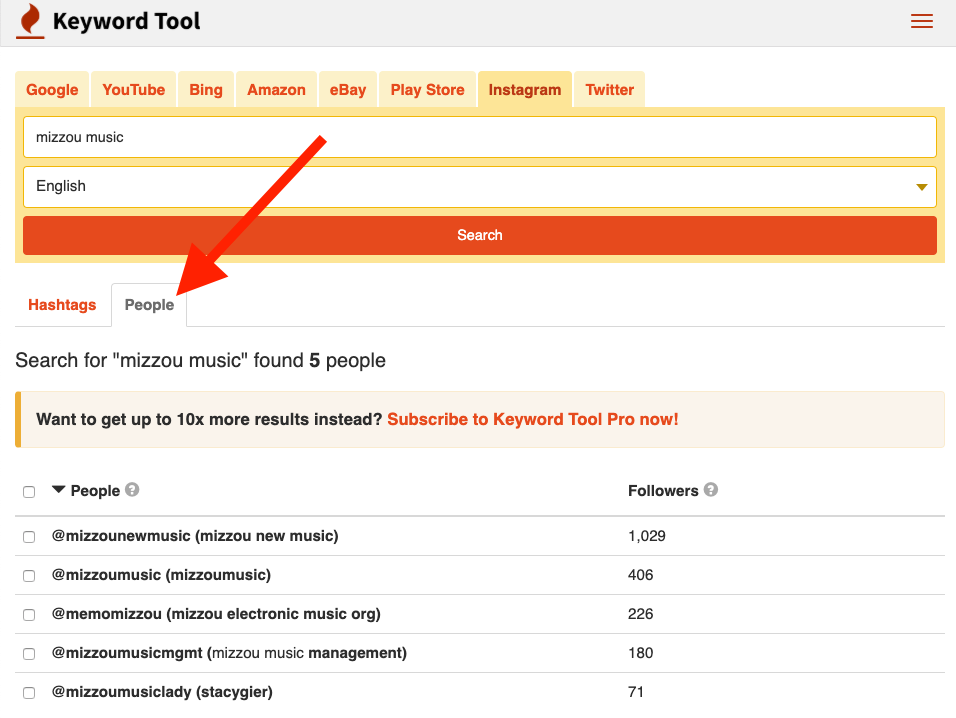Screen dimensions: 956x718
Task: Click @mizzoumusic (mizzoumusic) row text
Action: pyautogui.click(x=162, y=575)
